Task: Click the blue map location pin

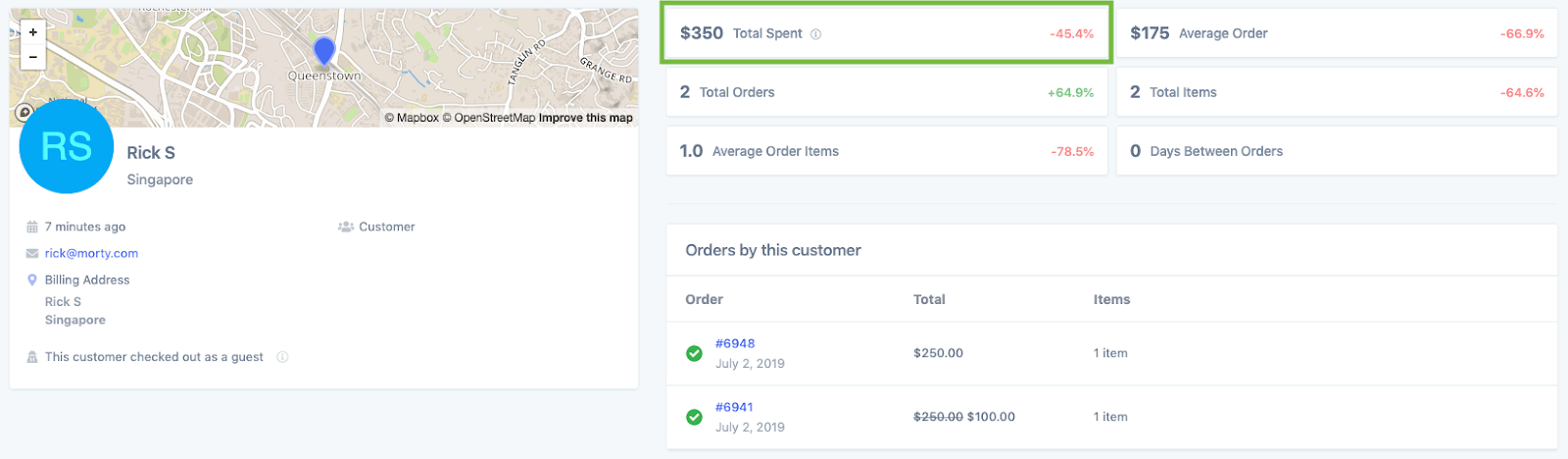Action: point(324,51)
